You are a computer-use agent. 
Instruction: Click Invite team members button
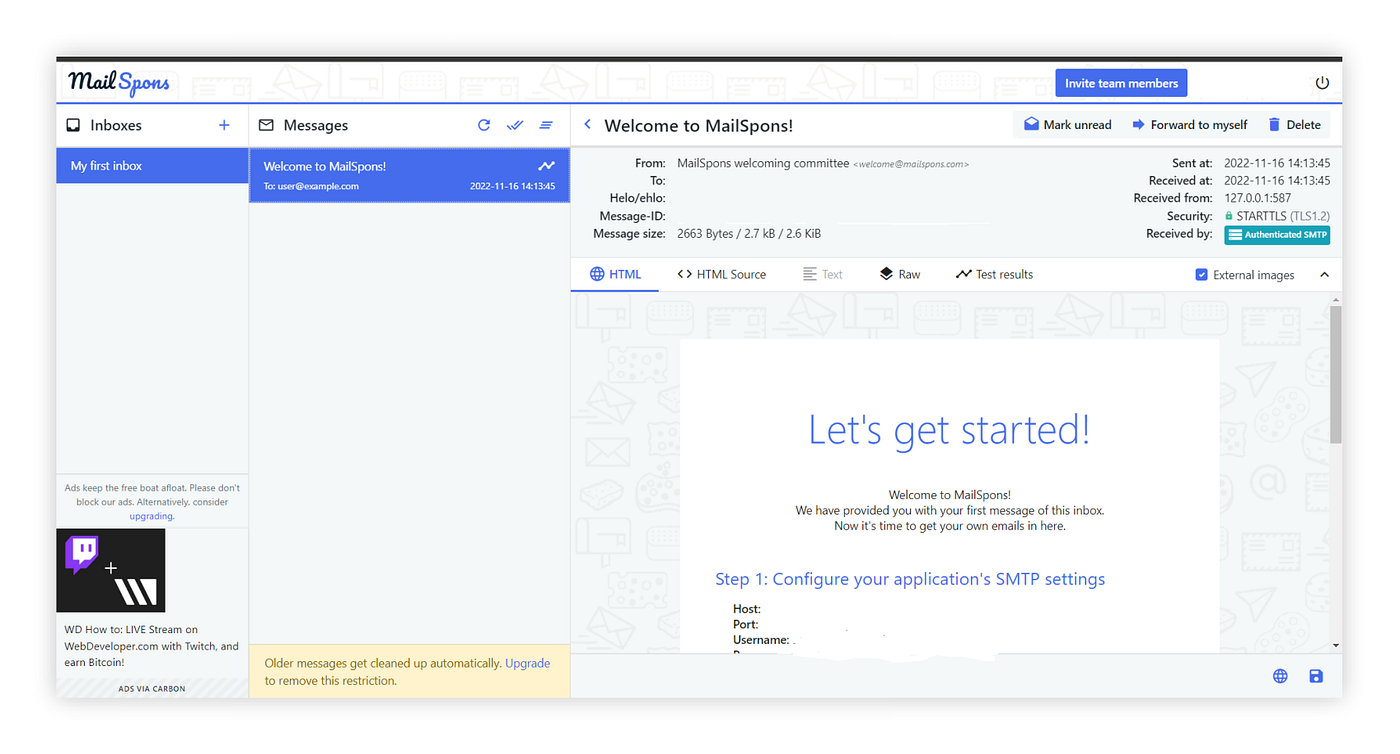pyautogui.click(x=1121, y=83)
